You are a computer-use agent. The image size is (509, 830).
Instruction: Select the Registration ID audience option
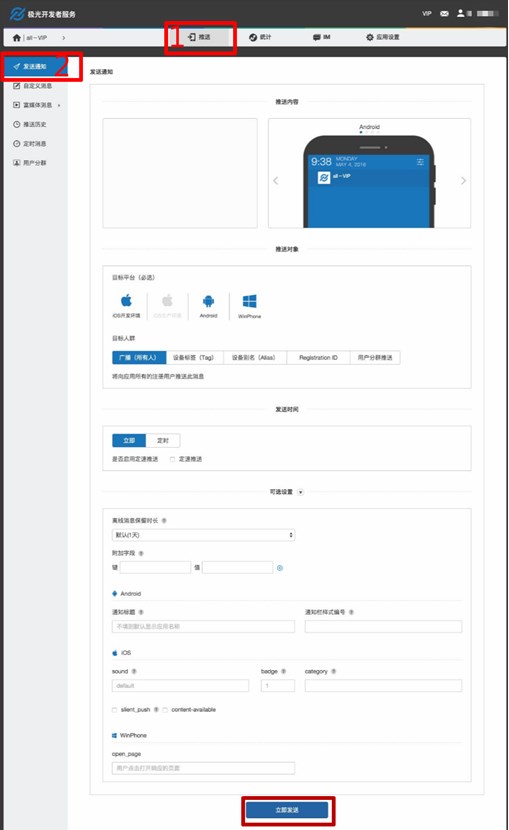click(318, 358)
